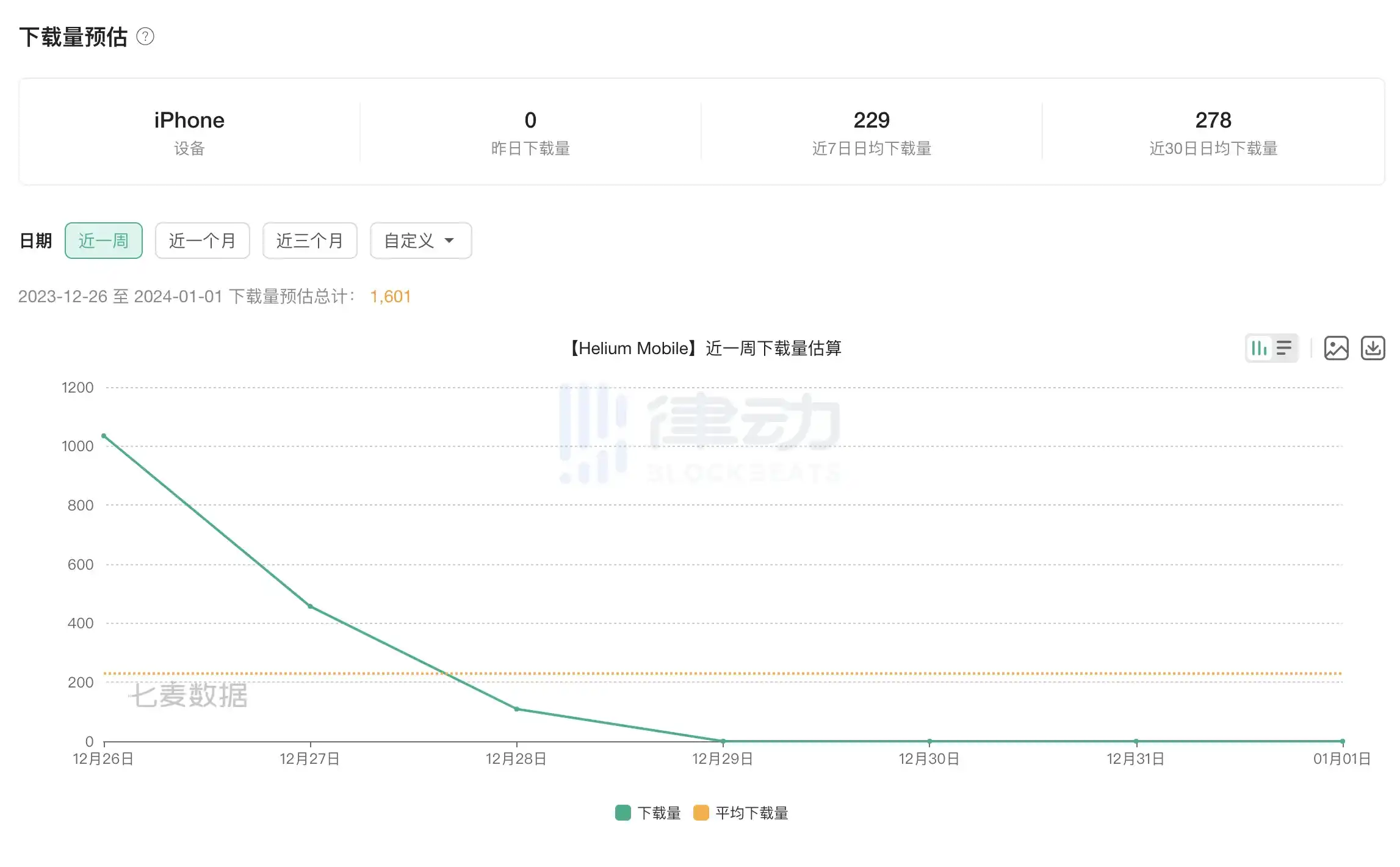Expand the 近三个月 date range option
Screen dimensions: 1400x867
pos(311,240)
